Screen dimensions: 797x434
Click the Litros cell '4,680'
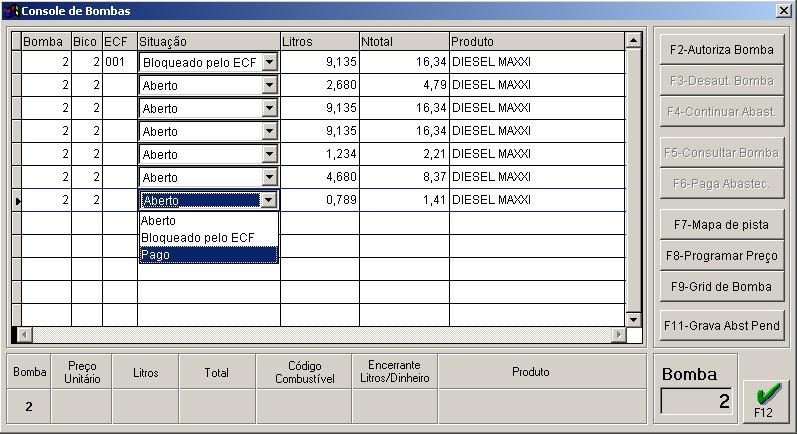(320, 177)
